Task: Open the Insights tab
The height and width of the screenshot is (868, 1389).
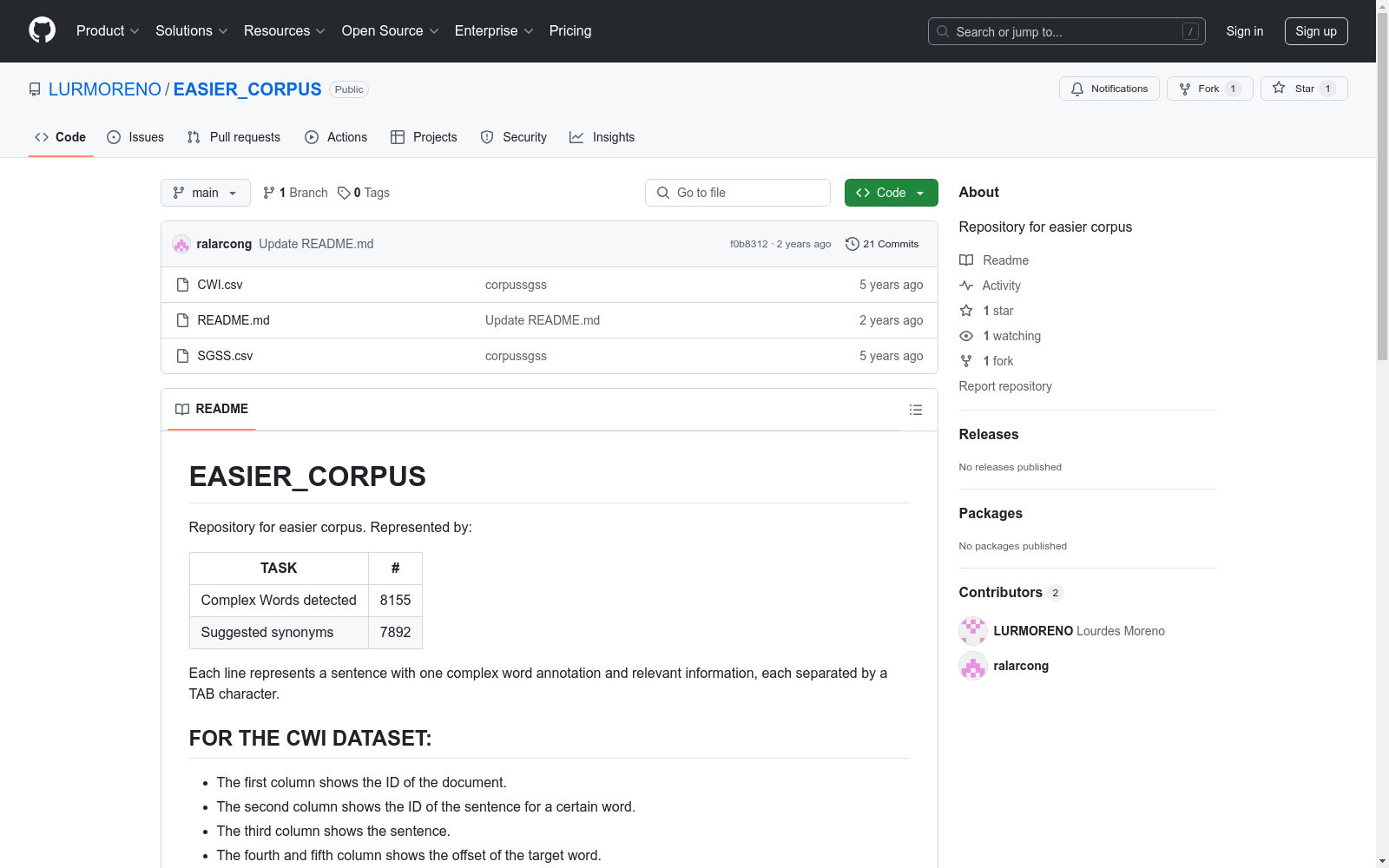Action: point(602,137)
